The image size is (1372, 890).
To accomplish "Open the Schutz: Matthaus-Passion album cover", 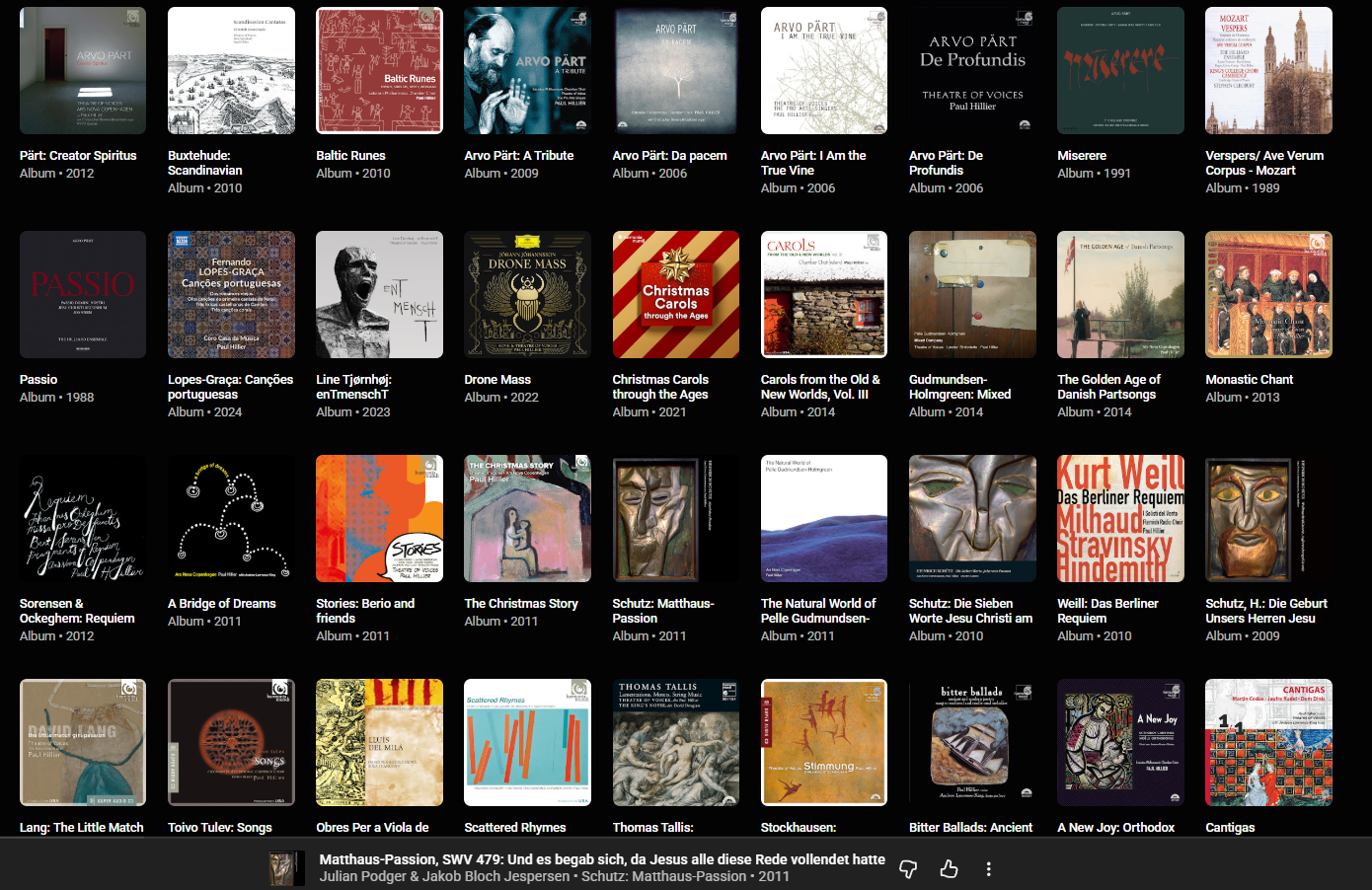I will pos(675,519).
